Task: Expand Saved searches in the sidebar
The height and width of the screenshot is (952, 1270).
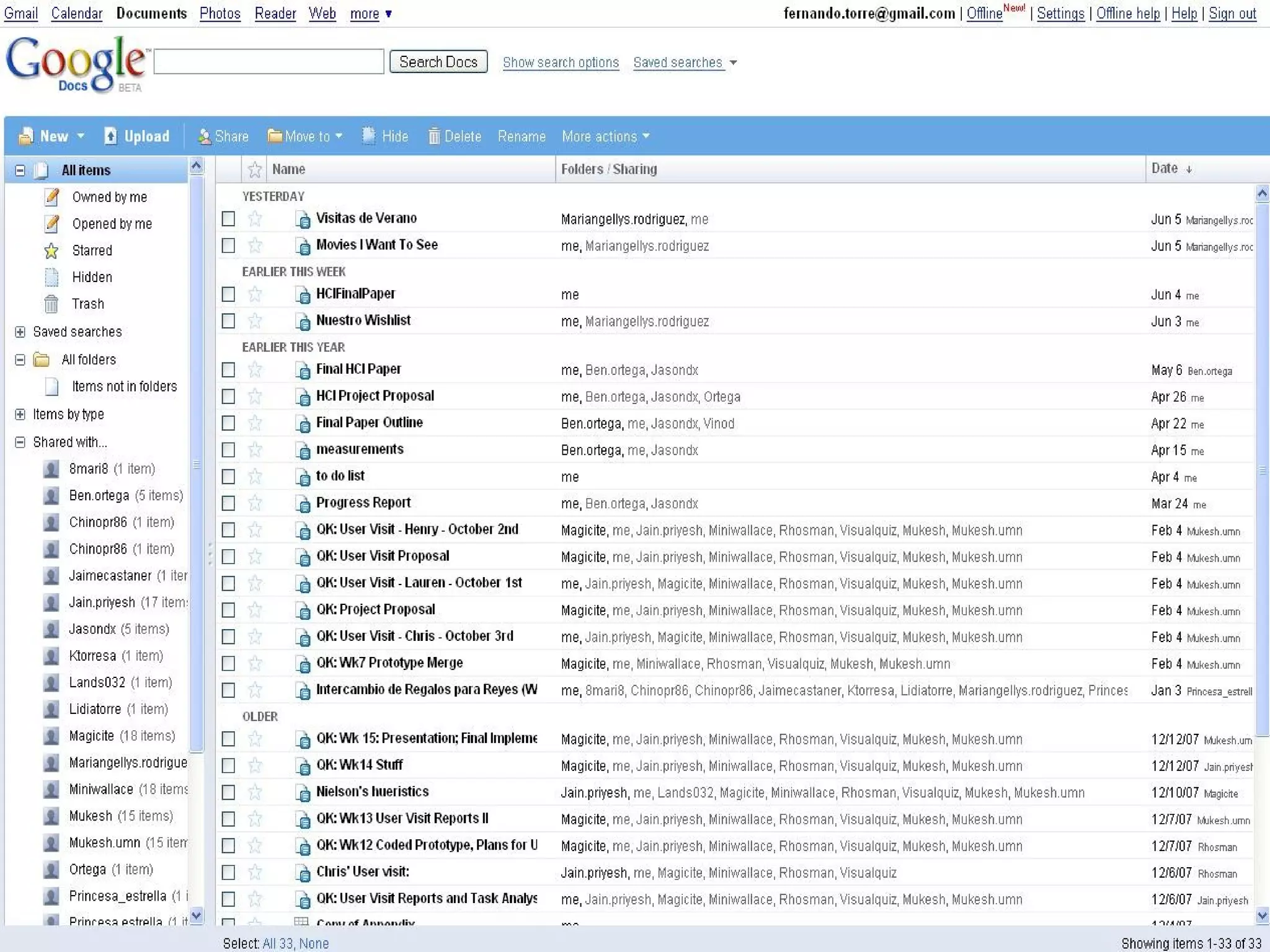Action: (x=20, y=332)
